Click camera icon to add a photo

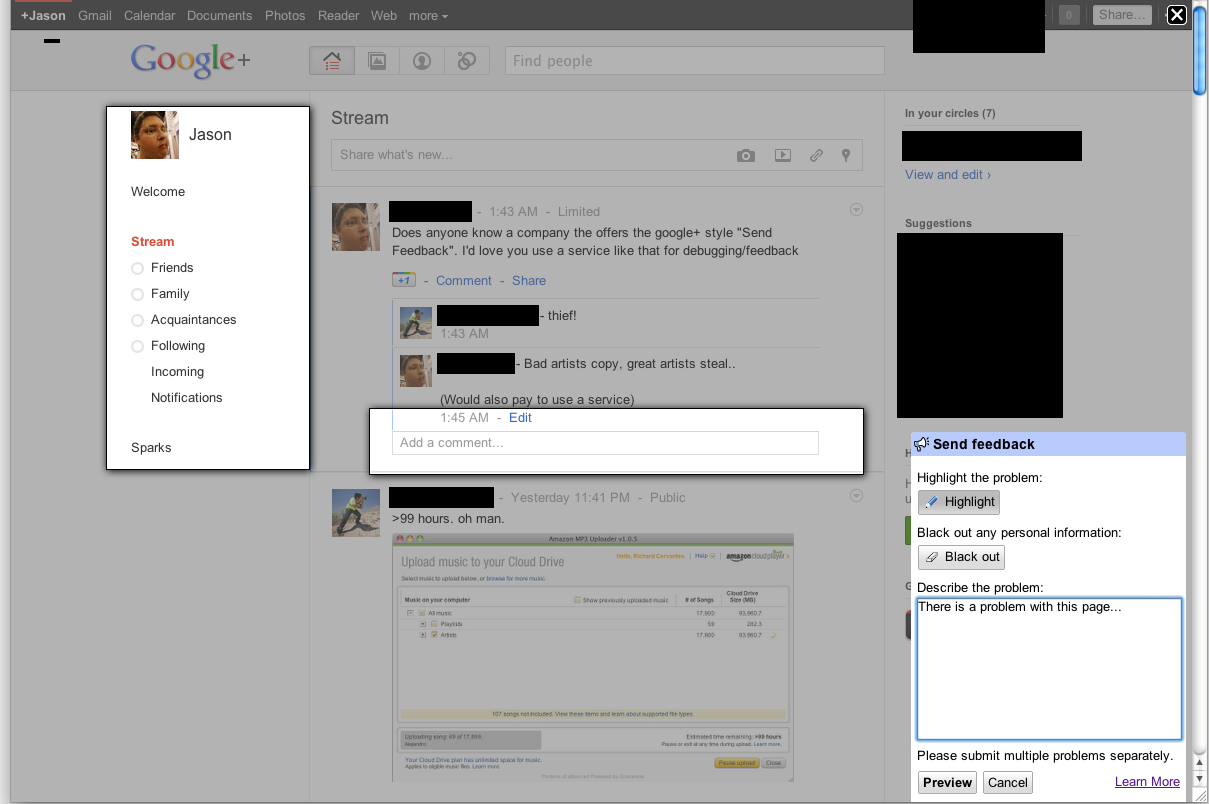pos(746,155)
